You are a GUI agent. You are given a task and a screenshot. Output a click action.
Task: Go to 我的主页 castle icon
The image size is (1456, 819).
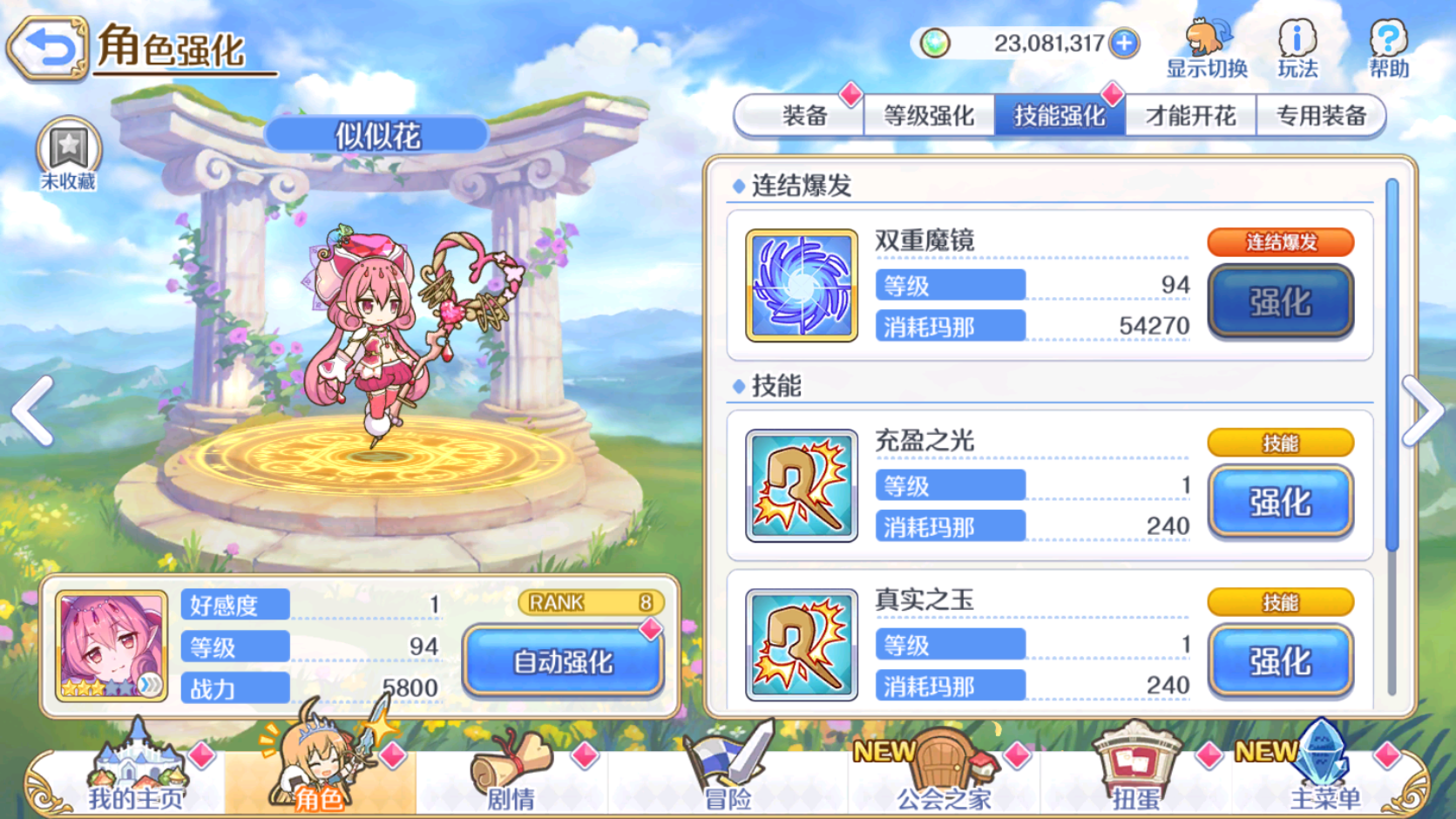137,767
